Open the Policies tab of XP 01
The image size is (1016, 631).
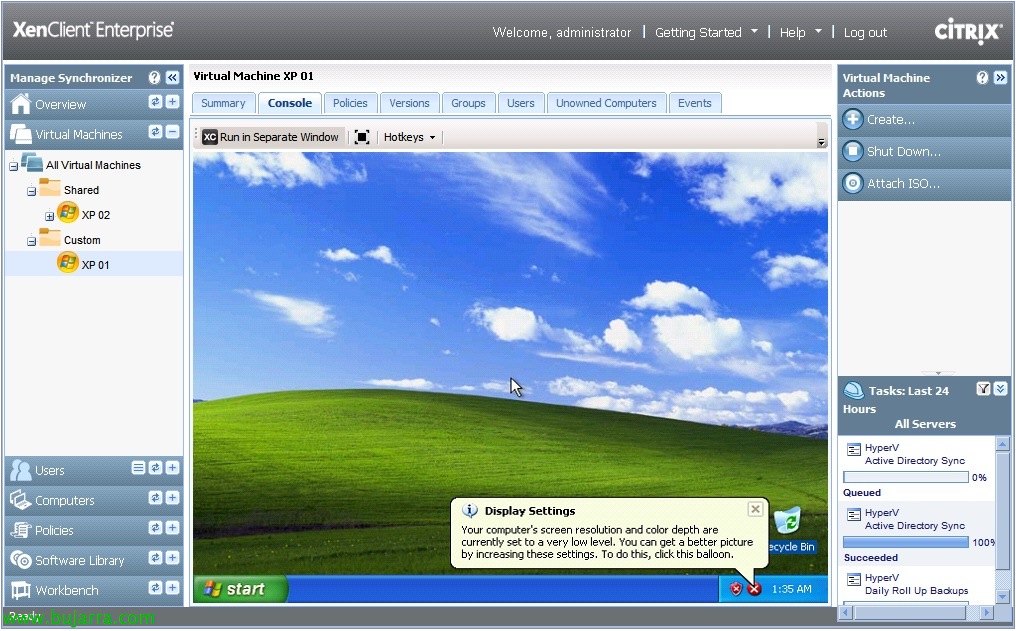(x=350, y=103)
